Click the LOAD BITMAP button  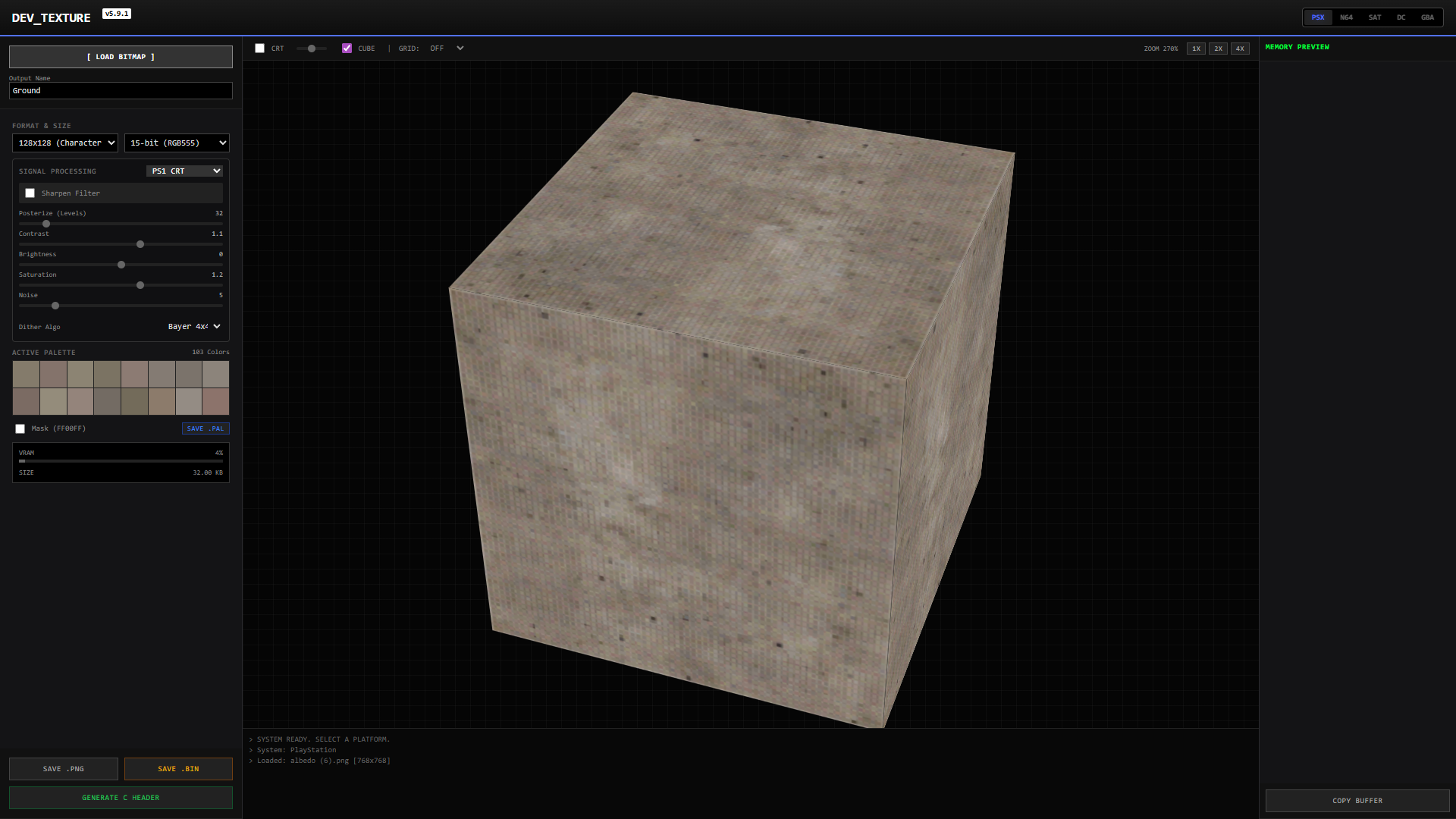pyautogui.click(x=121, y=57)
